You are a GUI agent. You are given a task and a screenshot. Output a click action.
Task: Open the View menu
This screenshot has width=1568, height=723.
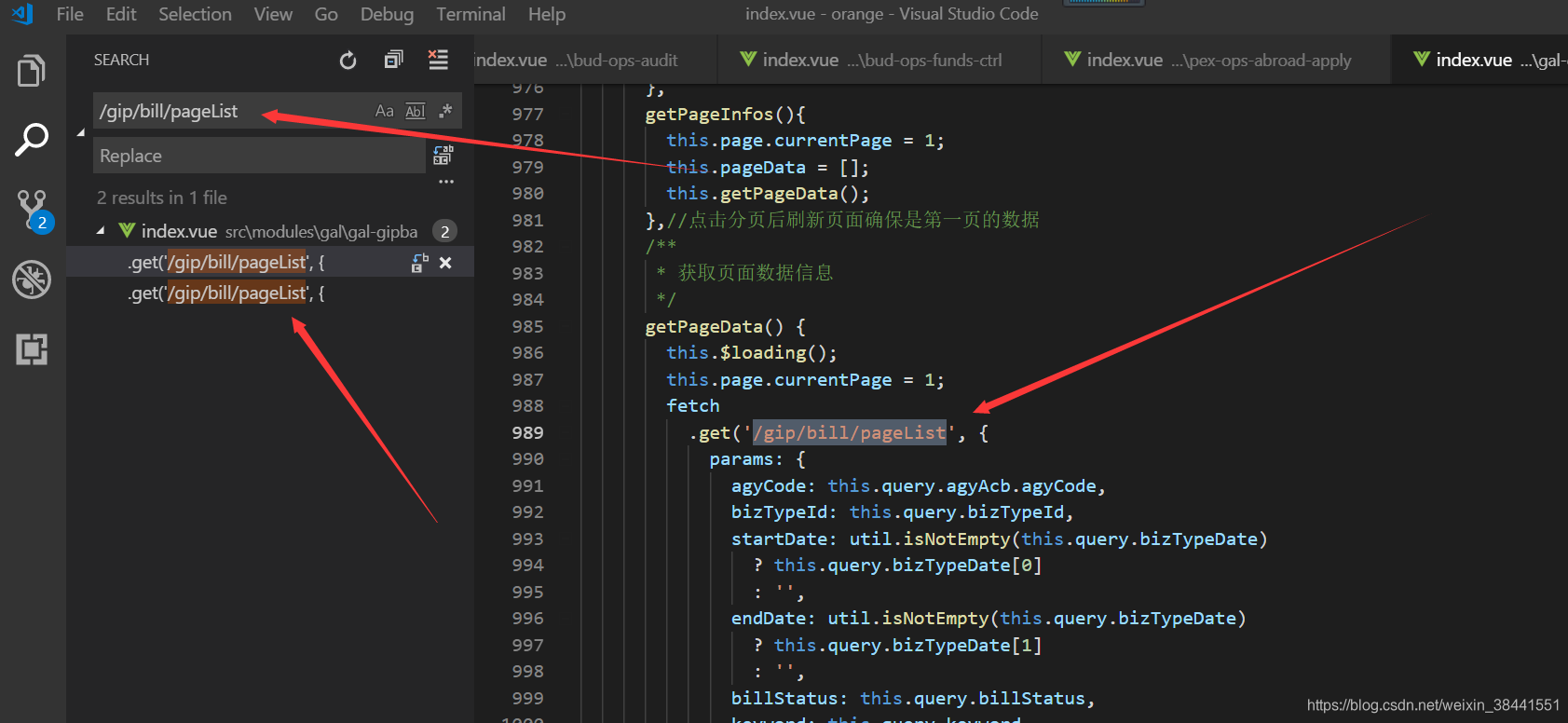[x=273, y=14]
